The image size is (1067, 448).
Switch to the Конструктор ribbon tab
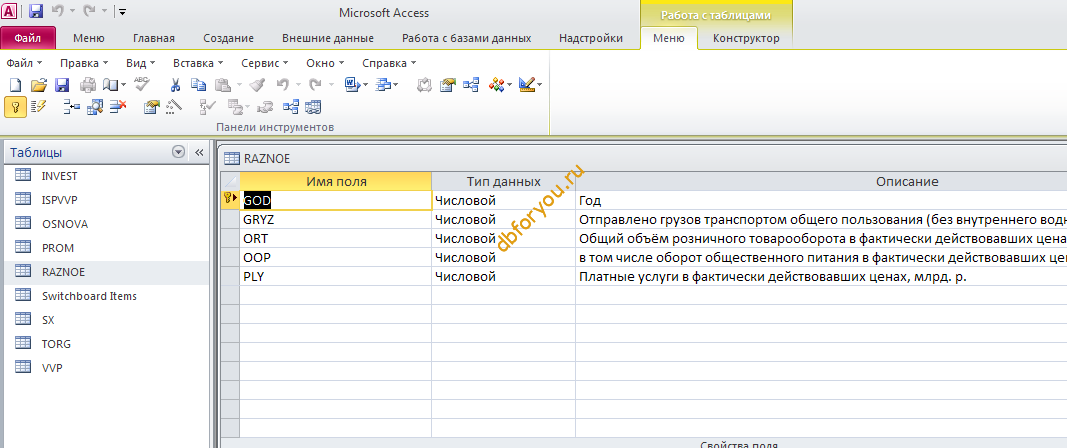[x=746, y=38]
